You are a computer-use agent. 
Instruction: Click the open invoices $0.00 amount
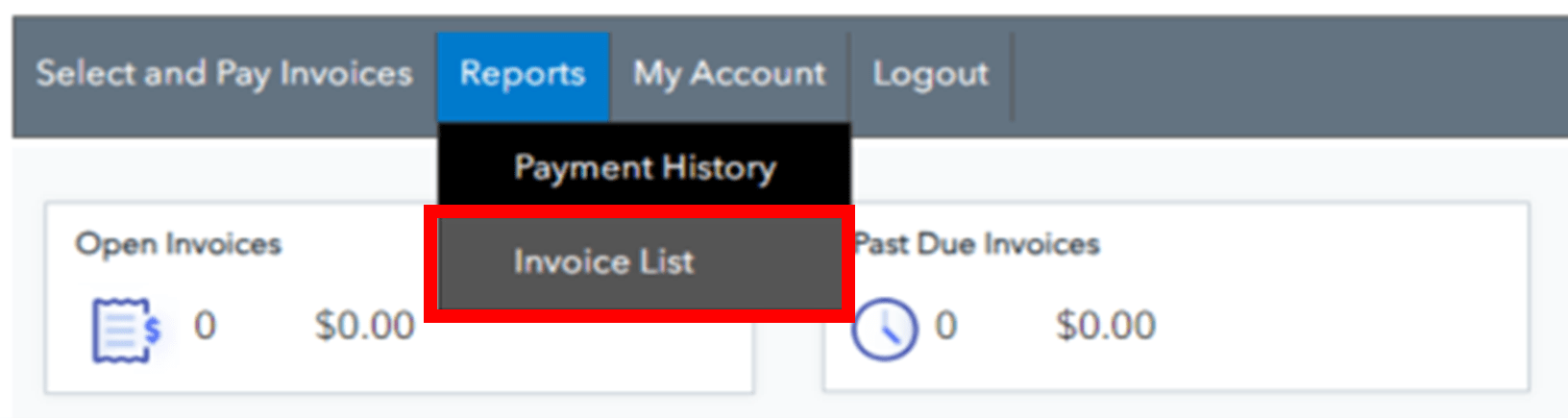point(365,326)
